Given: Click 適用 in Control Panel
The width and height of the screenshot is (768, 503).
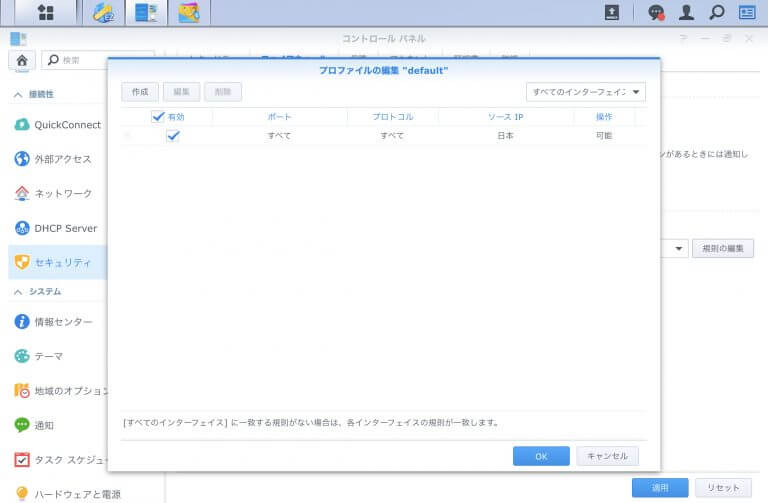Looking at the screenshot, I should click(660, 488).
